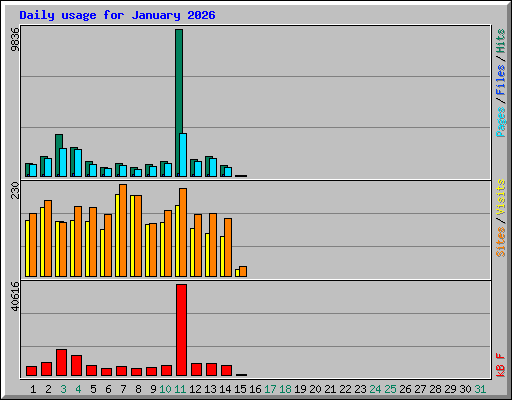Click green day 3 on the x-axis

63,389
